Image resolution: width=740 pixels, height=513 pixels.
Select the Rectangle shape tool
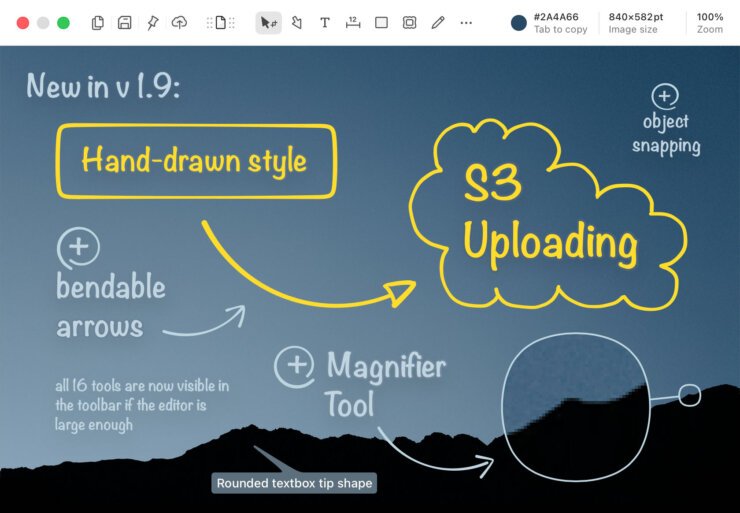pyautogui.click(x=381, y=23)
